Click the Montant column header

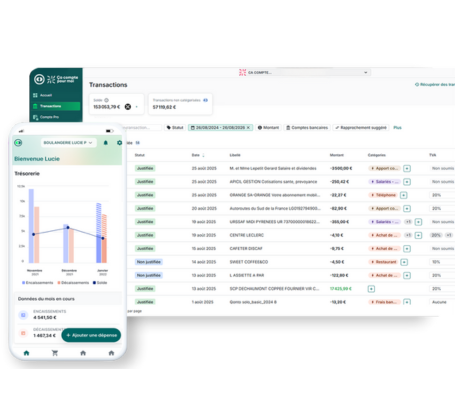click(337, 155)
